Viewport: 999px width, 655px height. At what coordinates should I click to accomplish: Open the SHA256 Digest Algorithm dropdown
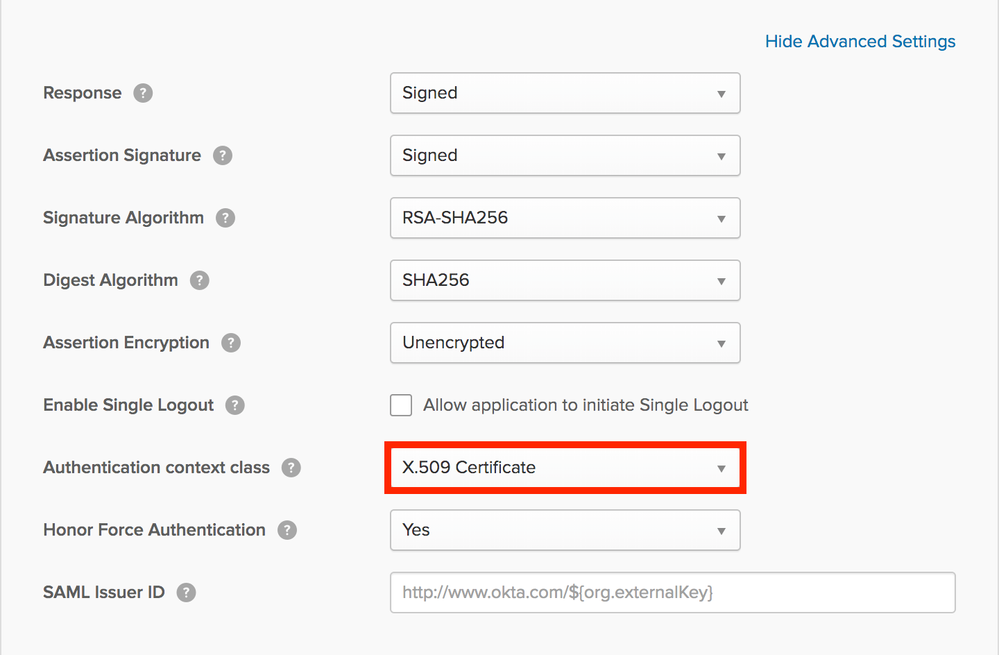[565, 280]
